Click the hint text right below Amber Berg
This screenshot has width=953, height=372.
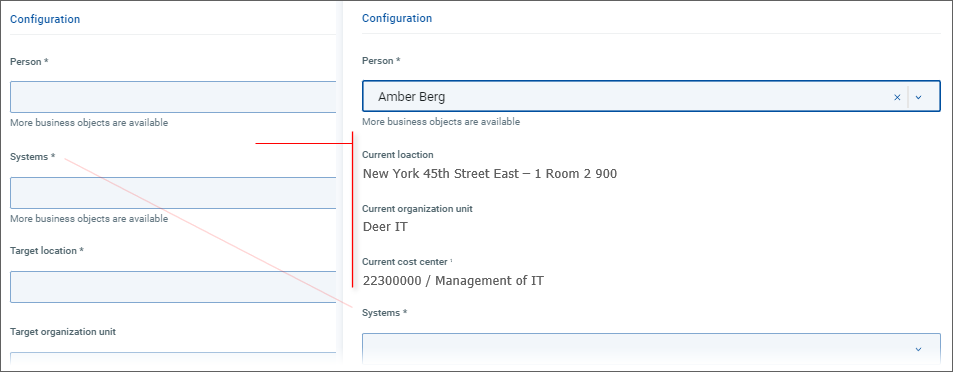pos(441,122)
